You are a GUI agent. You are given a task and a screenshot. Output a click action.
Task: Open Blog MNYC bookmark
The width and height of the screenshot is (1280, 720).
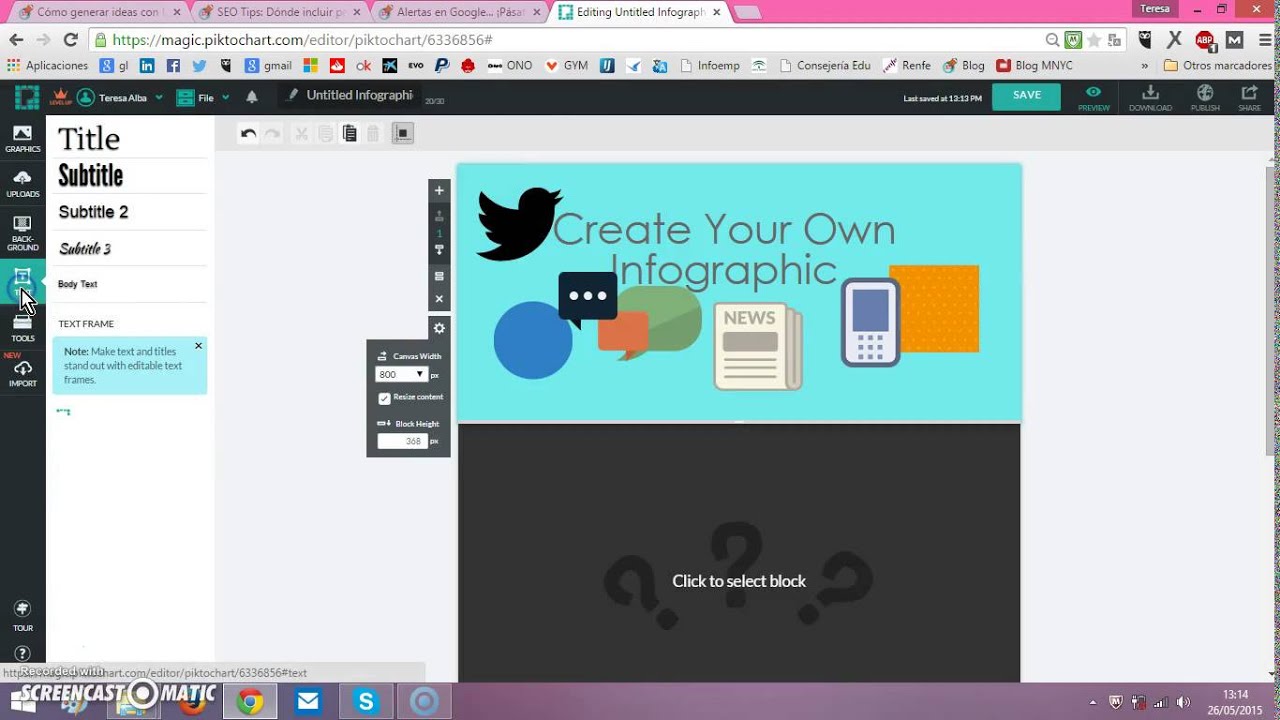(x=1035, y=66)
